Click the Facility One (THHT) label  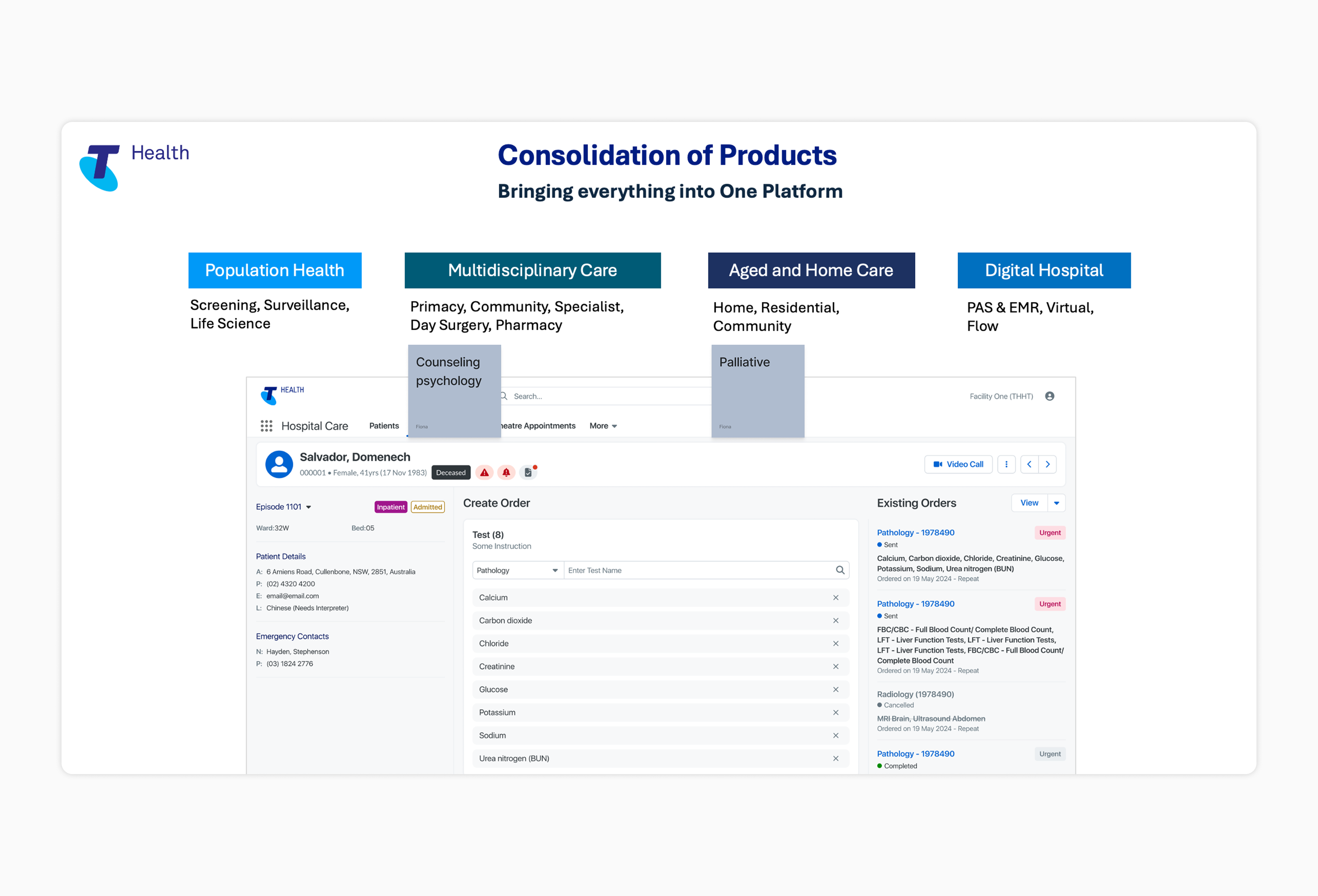[x=1001, y=396]
